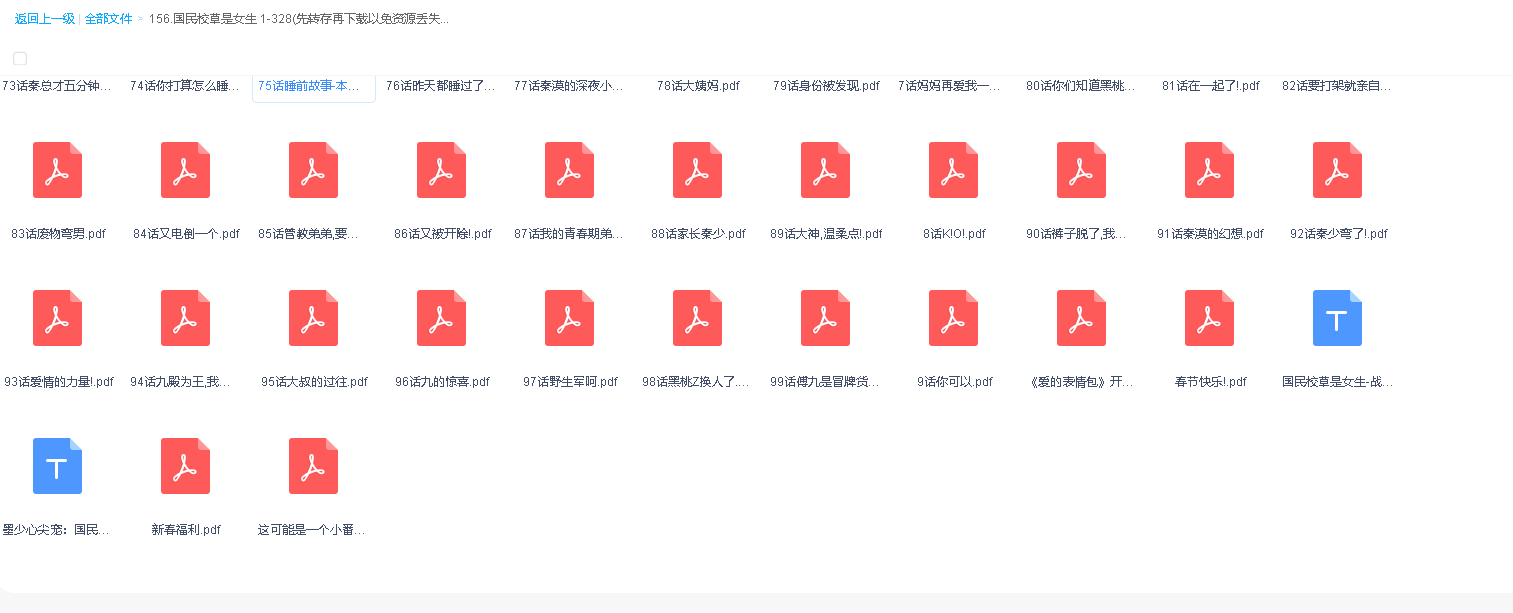Open the 97话野生军呵.pdf file icon
This screenshot has width=1513, height=613.
point(570,318)
